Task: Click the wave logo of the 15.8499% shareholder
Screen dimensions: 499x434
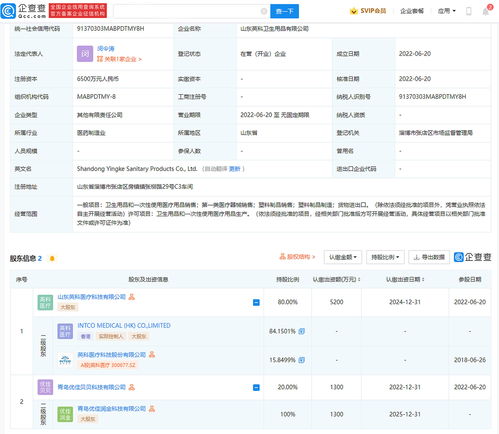Action: tap(65, 360)
